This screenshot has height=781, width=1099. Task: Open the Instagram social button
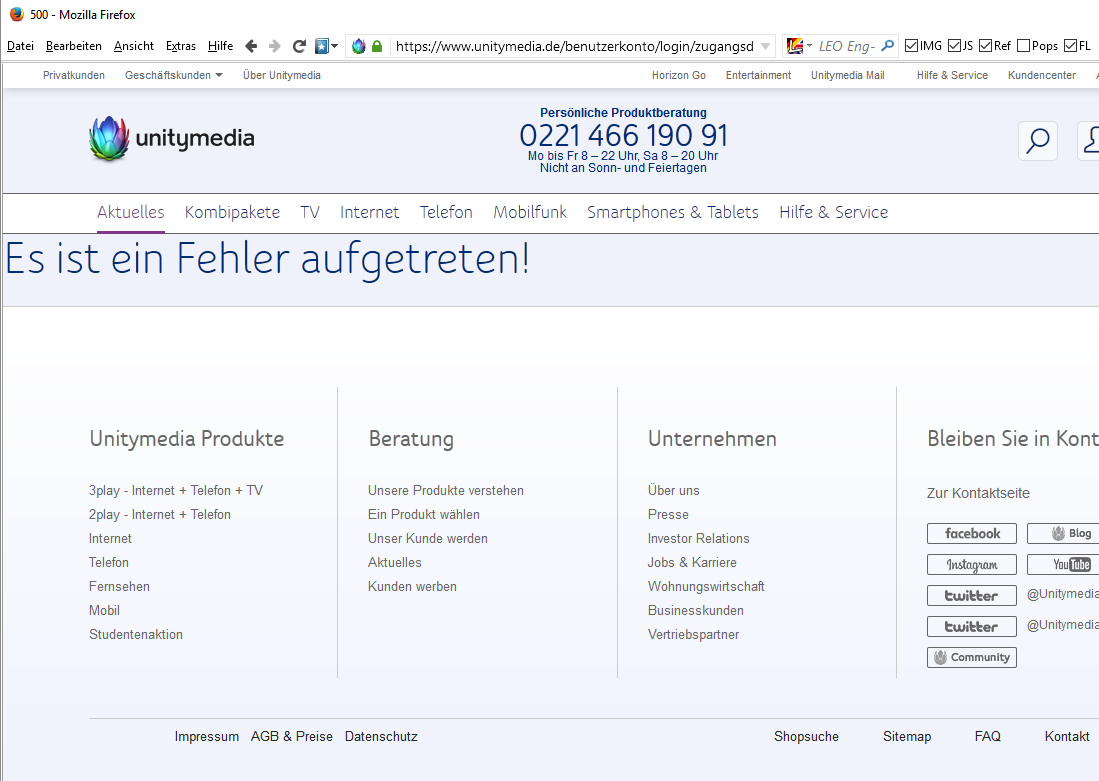[x=971, y=565]
